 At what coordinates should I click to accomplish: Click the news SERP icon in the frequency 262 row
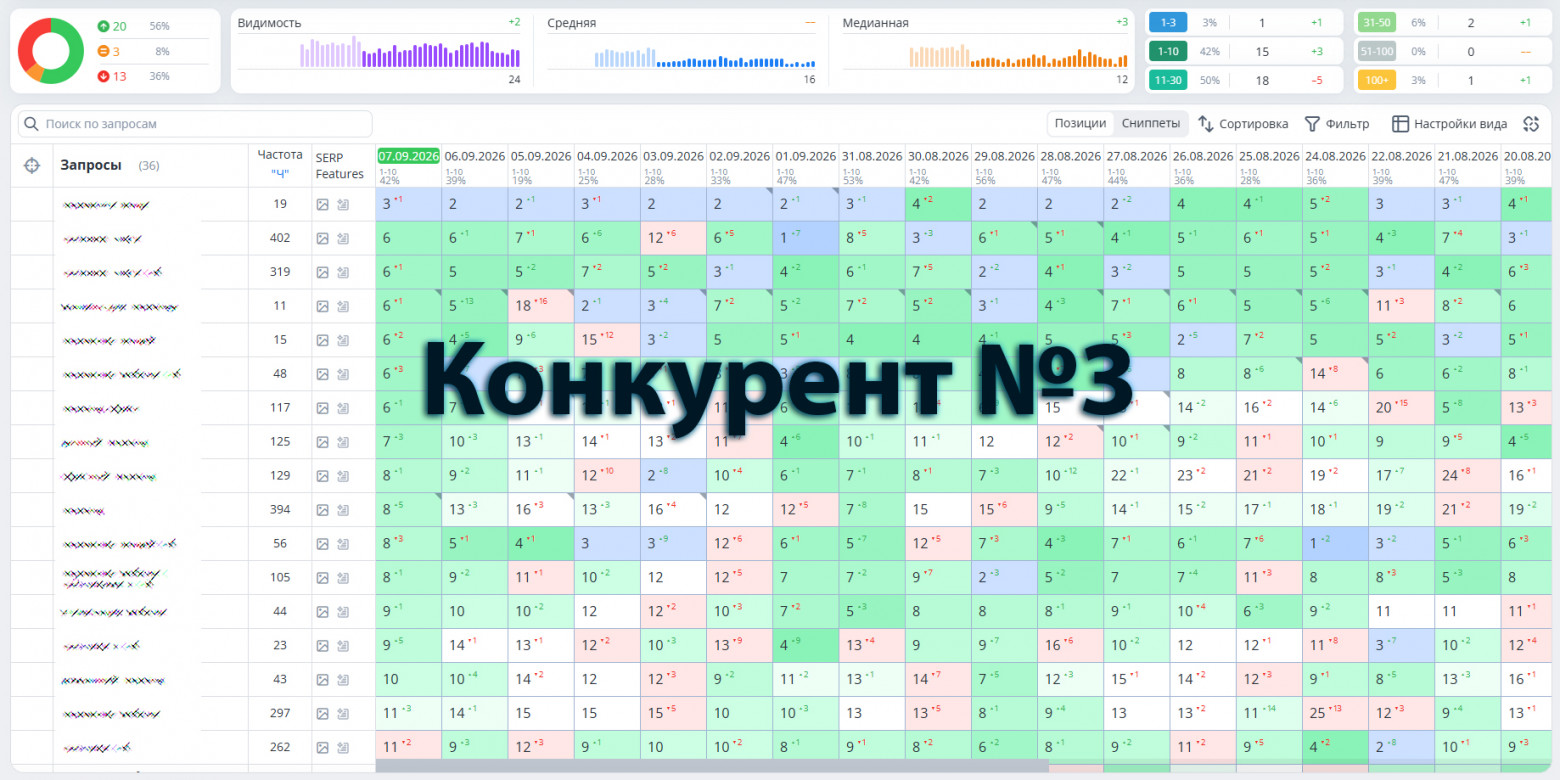click(343, 748)
